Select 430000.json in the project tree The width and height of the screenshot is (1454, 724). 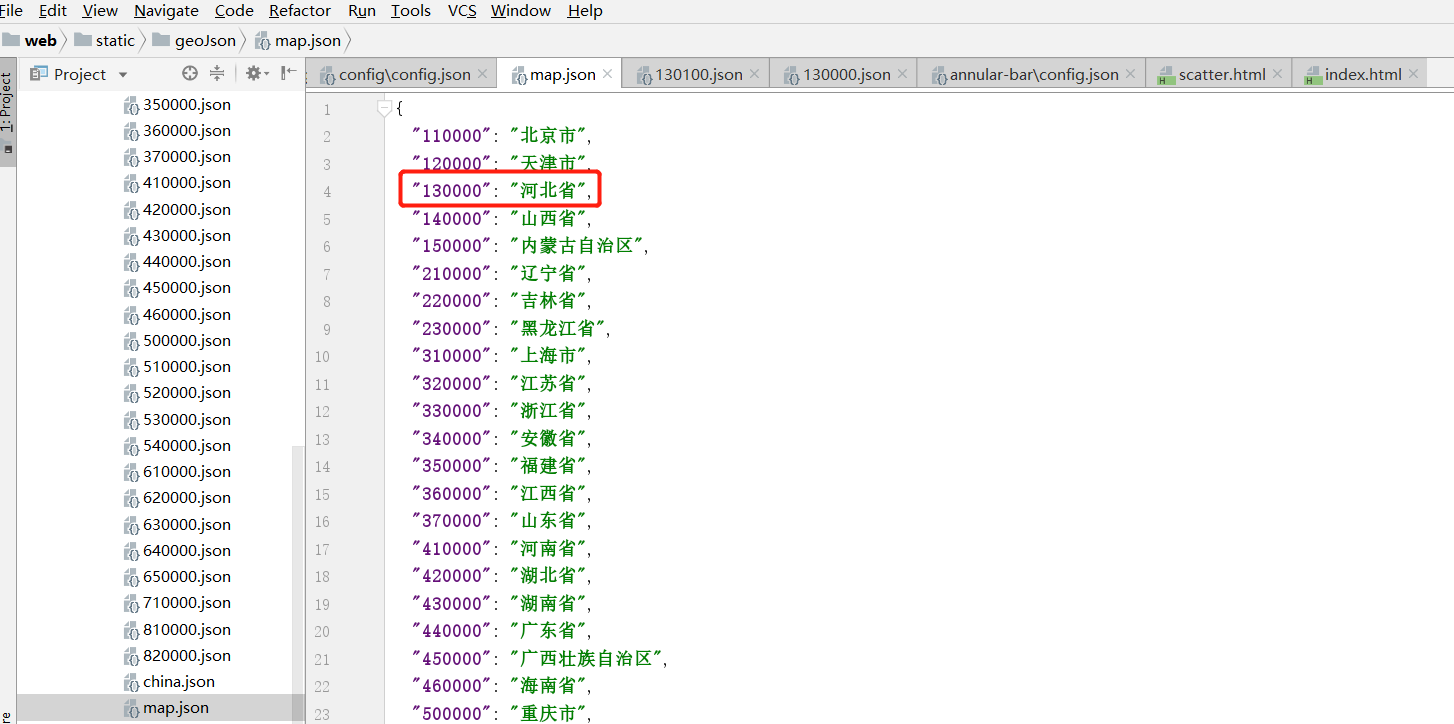coord(177,236)
